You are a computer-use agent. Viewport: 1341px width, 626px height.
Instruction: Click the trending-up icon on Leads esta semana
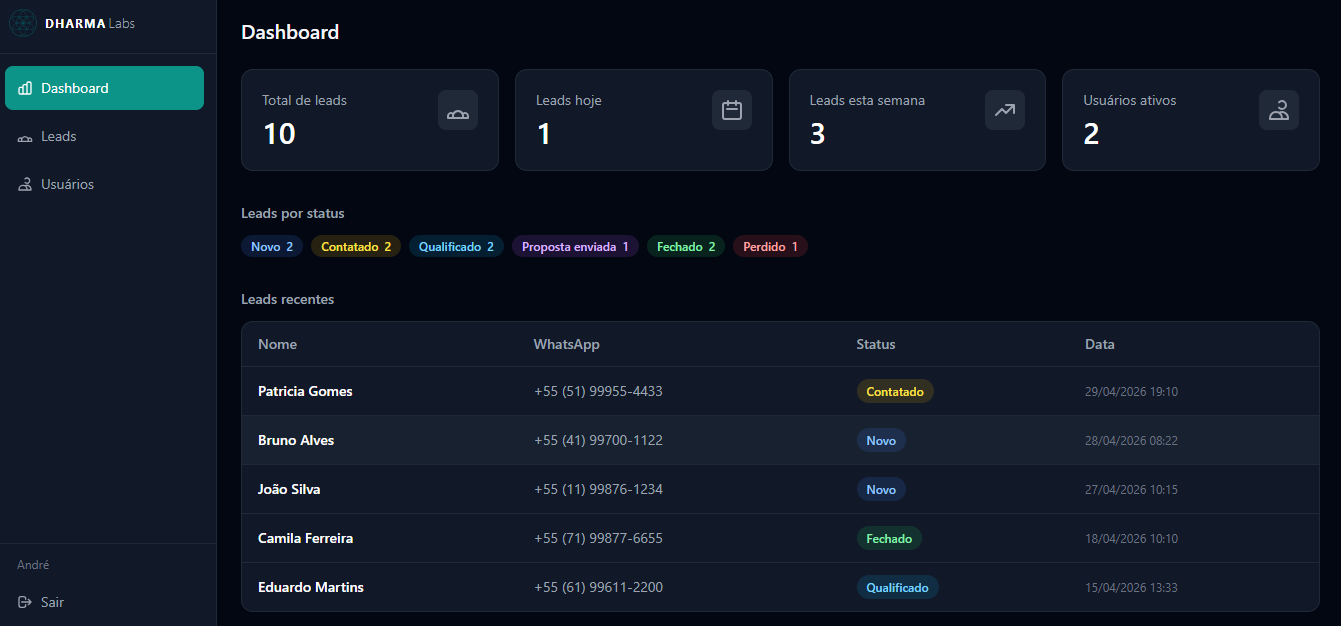click(x=1005, y=110)
